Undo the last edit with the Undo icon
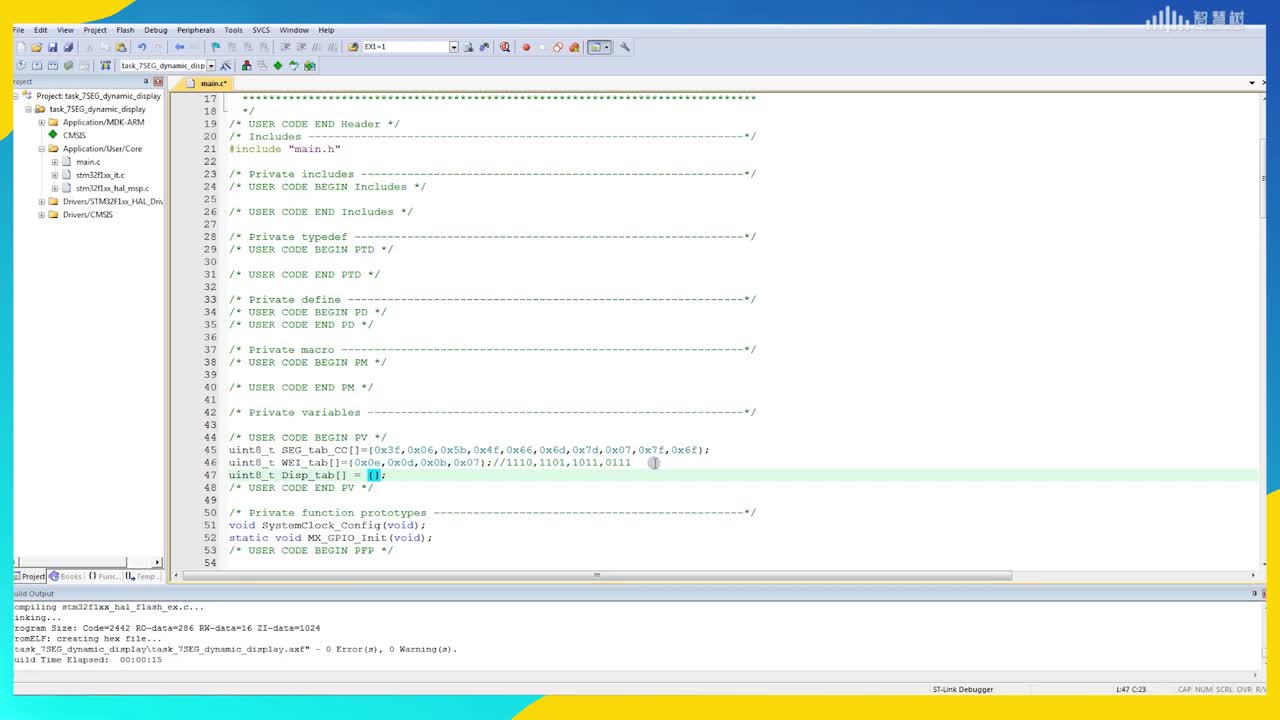 (142, 47)
